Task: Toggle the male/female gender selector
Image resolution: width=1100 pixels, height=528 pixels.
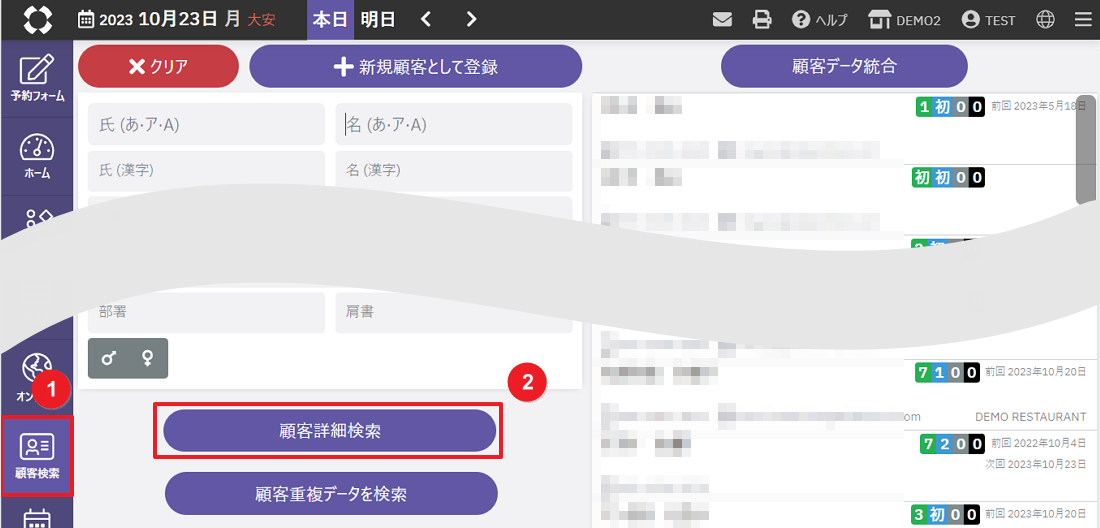Action: tap(128, 358)
